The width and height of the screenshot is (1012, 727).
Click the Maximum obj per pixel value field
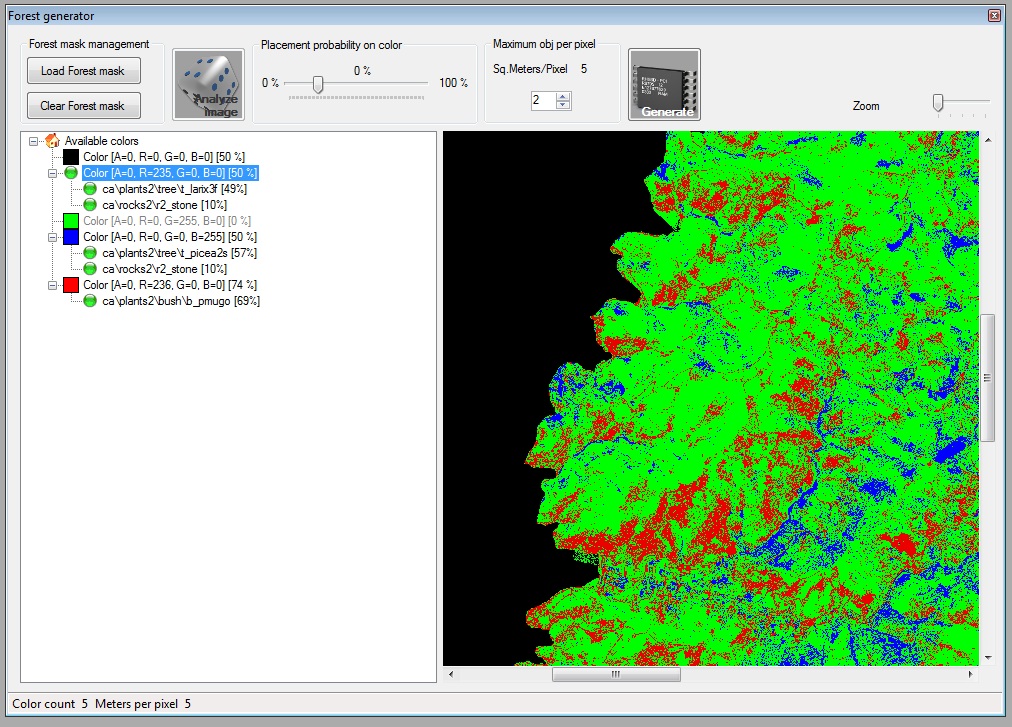point(543,100)
